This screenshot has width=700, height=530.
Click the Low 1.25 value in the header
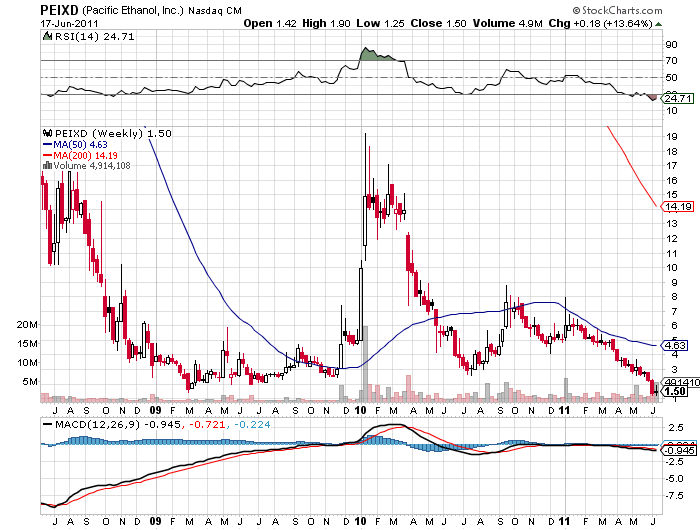pos(380,24)
